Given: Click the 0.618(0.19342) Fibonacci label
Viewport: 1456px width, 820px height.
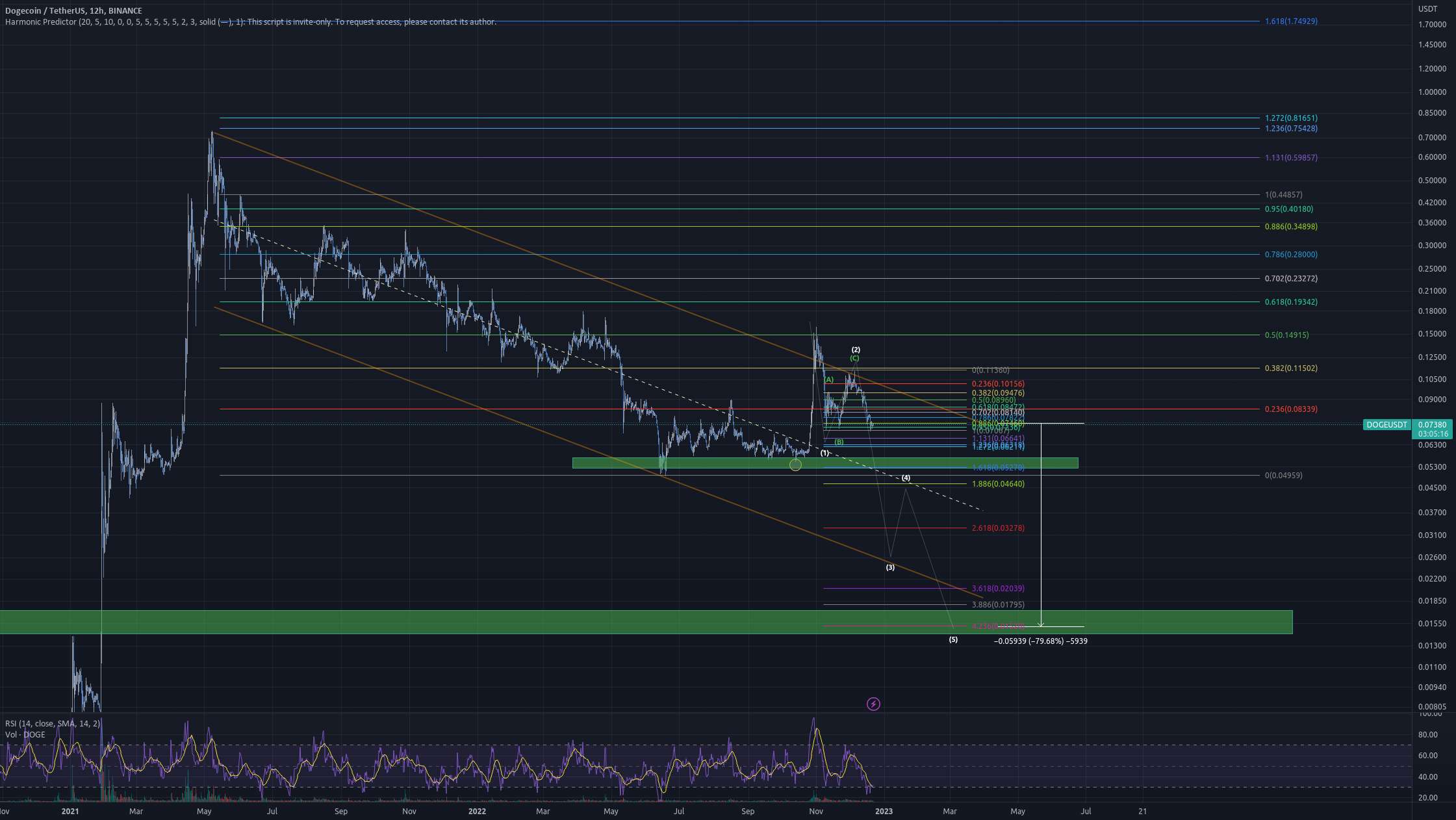Looking at the screenshot, I should coord(1291,302).
